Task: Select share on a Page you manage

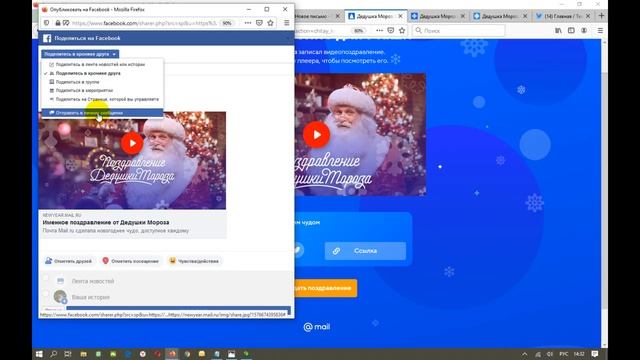Action: (x=107, y=99)
